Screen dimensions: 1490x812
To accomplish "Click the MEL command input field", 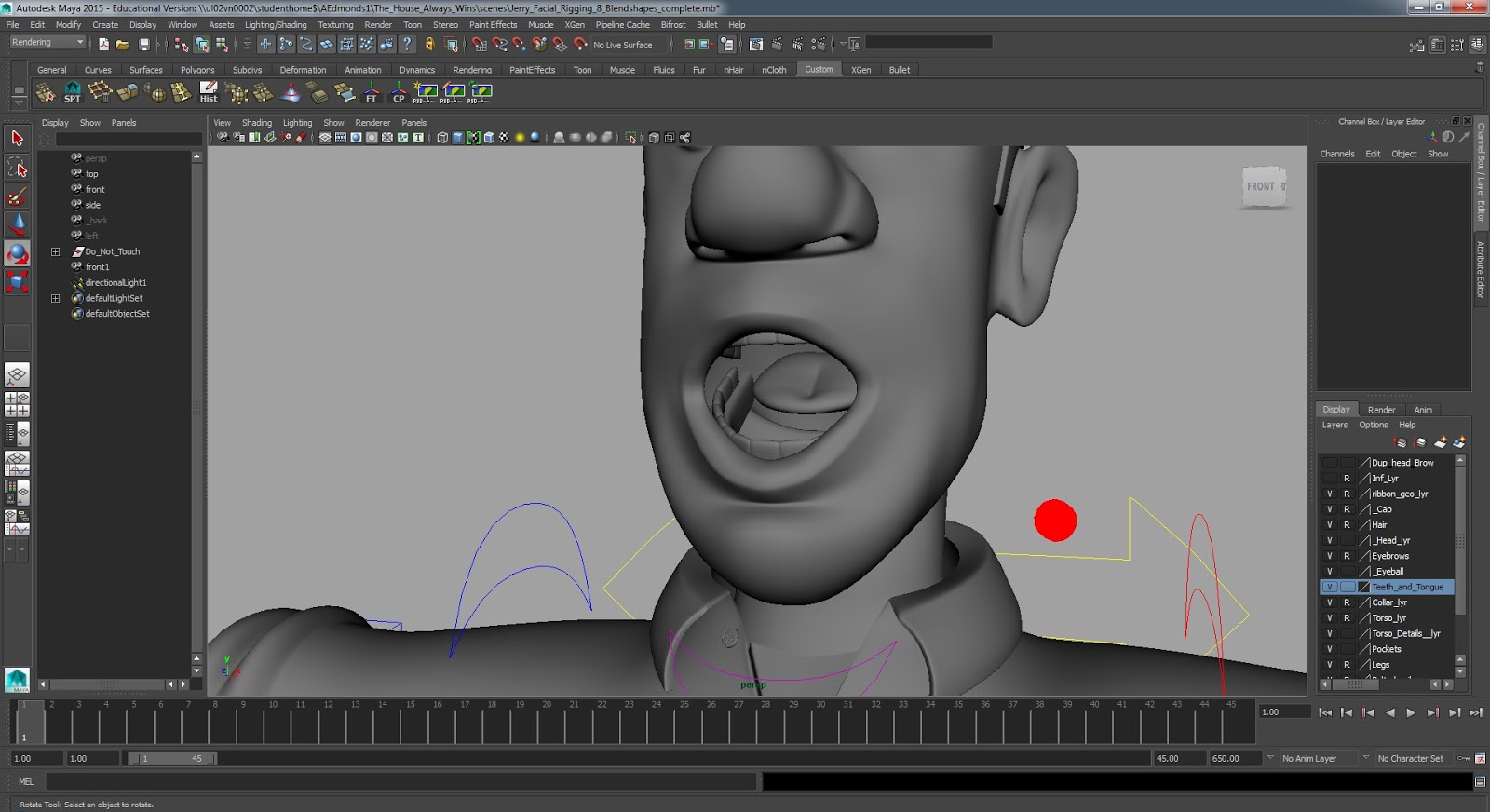I will (400, 782).
